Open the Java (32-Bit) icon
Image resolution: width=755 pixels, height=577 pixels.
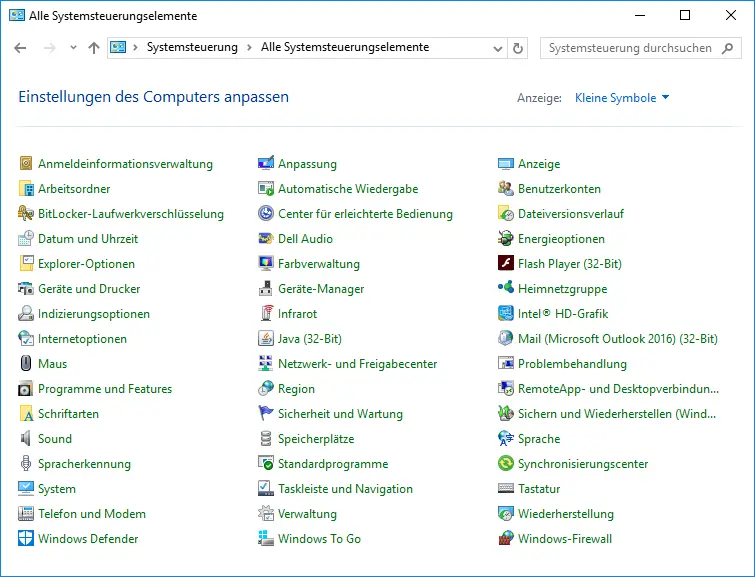tap(266, 339)
